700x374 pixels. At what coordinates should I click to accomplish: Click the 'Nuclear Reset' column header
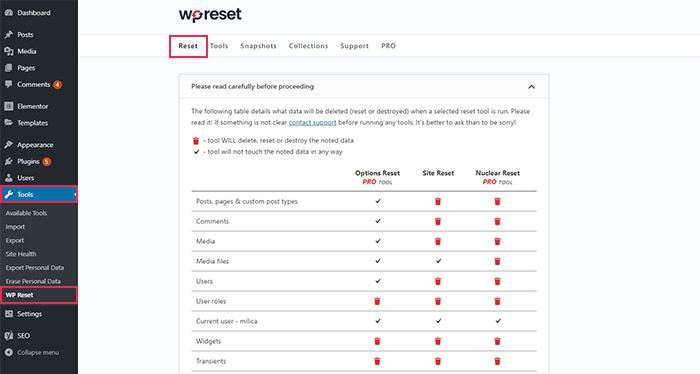pyautogui.click(x=498, y=173)
